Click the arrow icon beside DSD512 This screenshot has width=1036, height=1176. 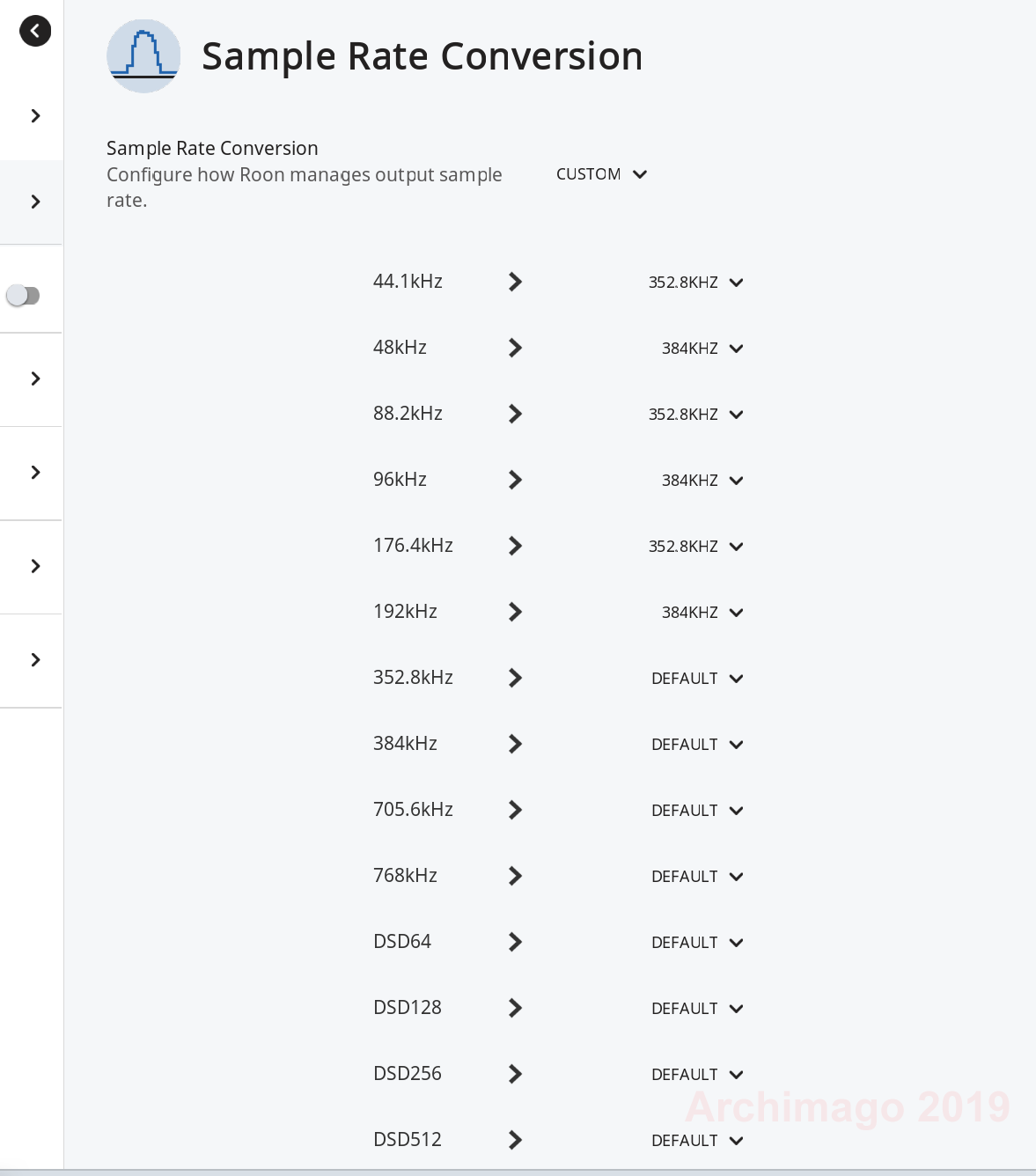[516, 1140]
